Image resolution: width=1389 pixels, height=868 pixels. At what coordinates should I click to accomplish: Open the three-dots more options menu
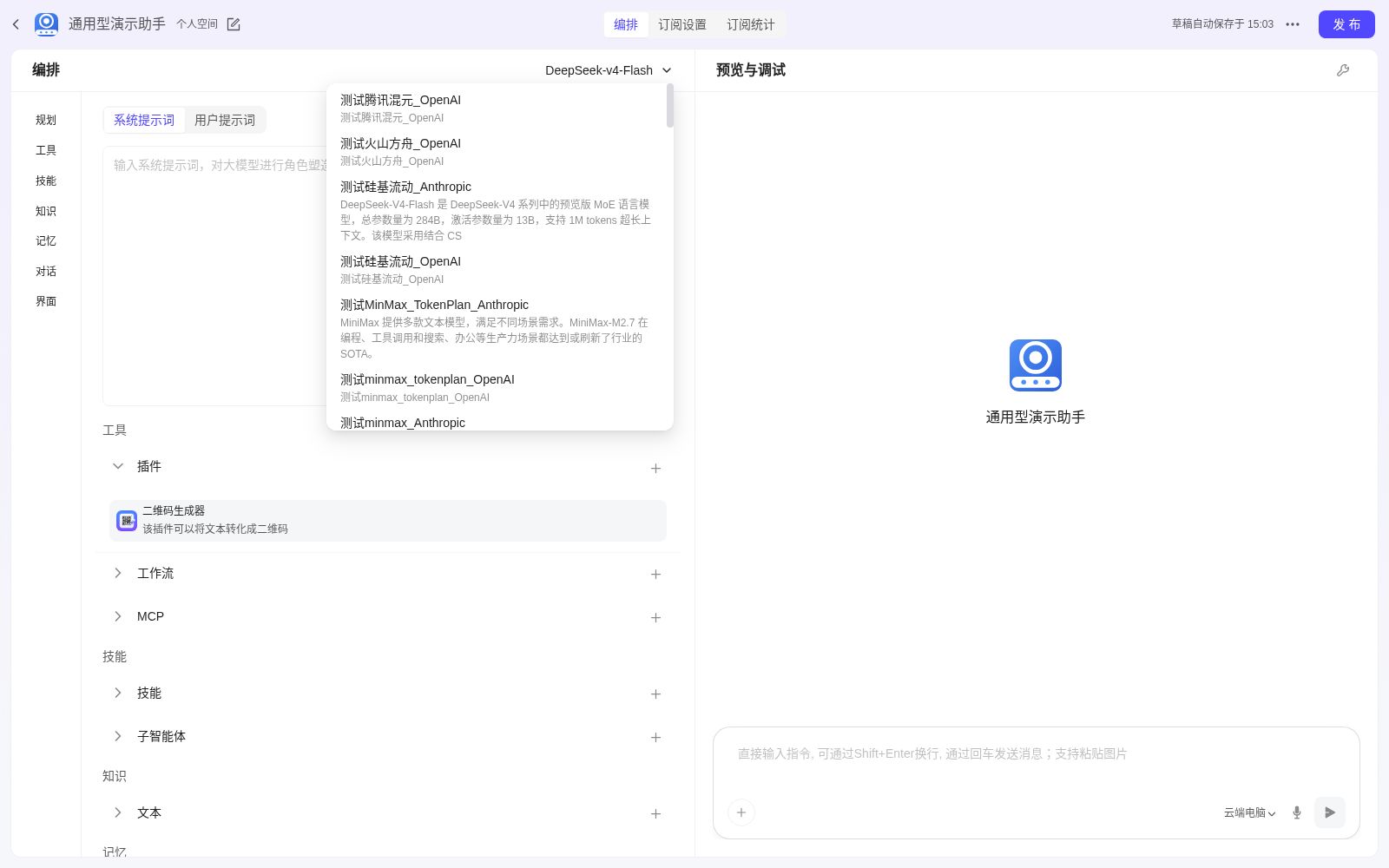[1293, 24]
